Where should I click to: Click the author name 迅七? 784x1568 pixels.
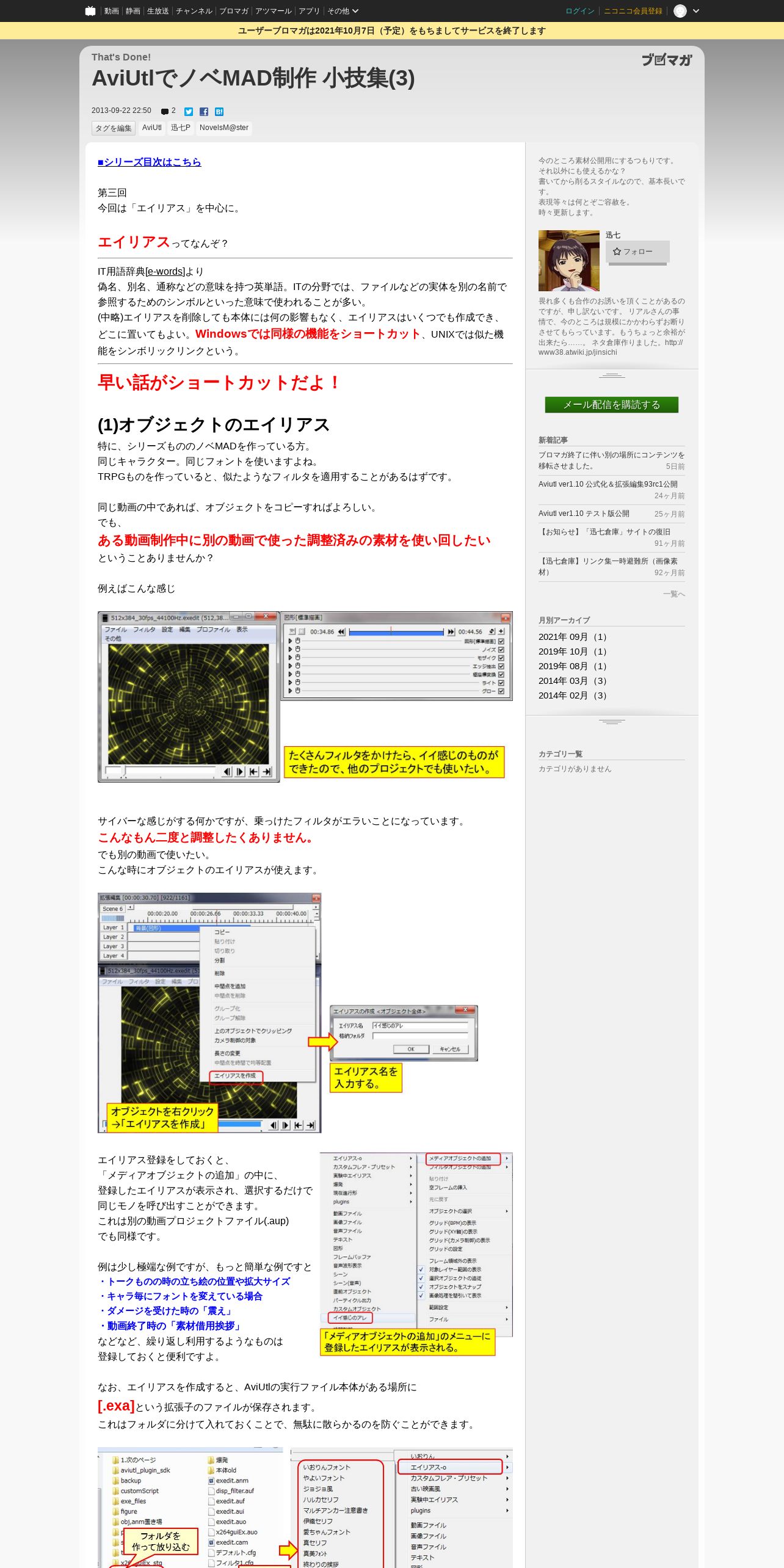[x=613, y=235]
